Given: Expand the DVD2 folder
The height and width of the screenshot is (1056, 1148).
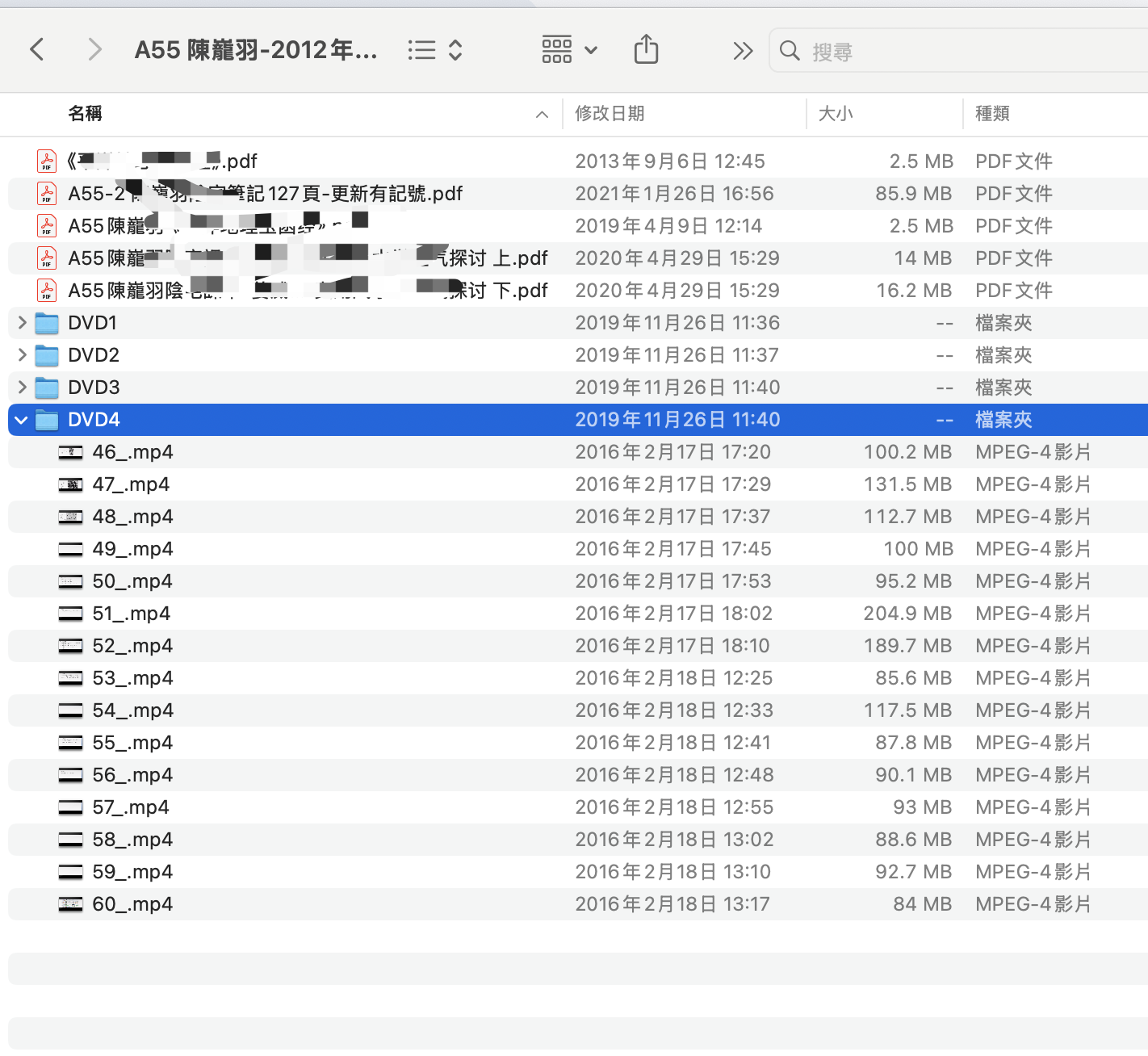Looking at the screenshot, I should click(x=22, y=355).
